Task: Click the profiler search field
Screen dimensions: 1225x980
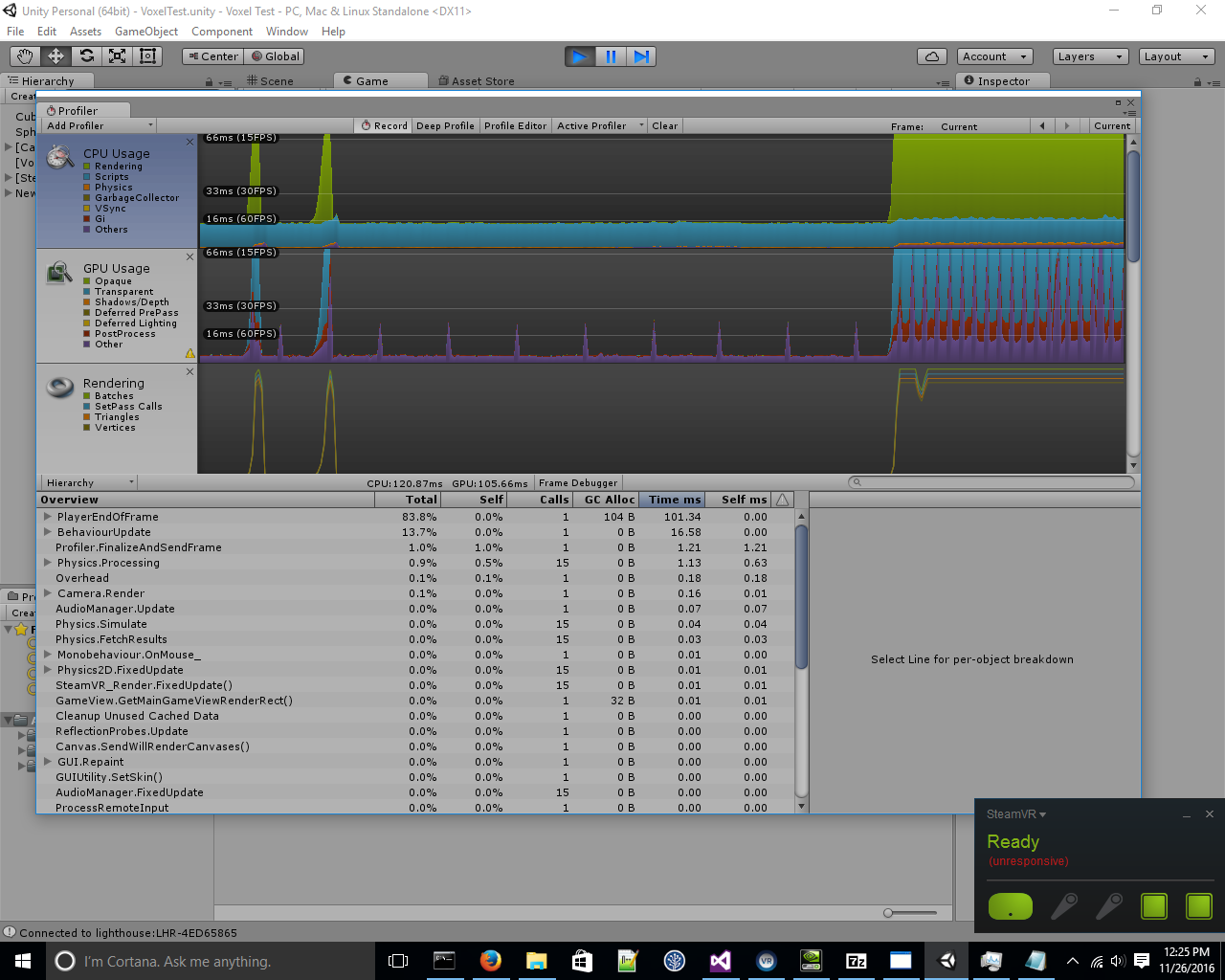Action: tap(991, 482)
